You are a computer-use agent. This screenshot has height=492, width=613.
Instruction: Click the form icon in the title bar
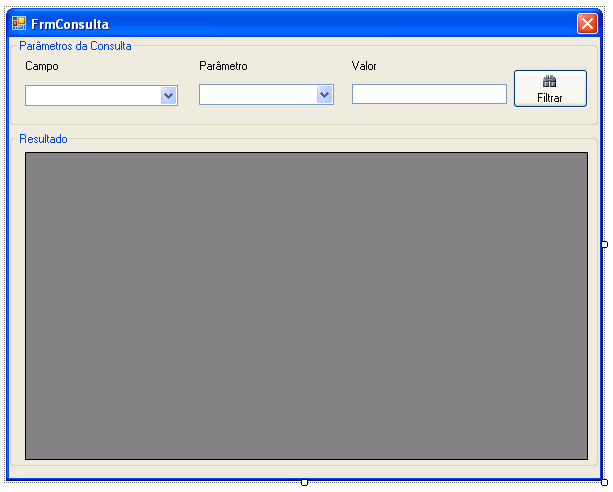[19, 23]
